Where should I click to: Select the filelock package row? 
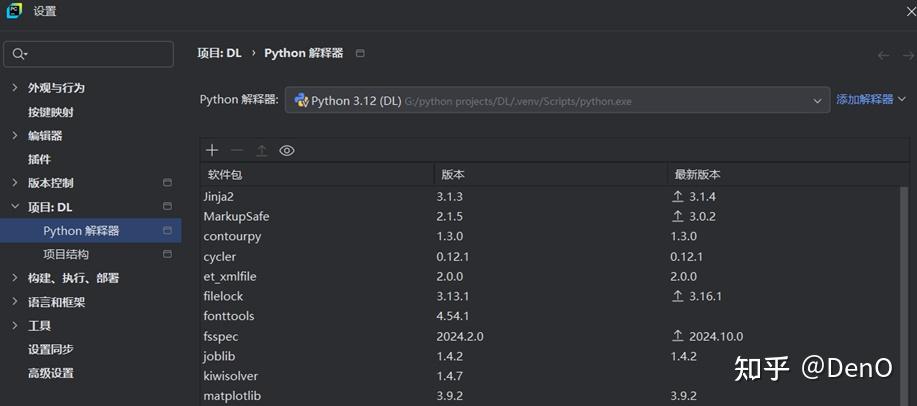(550, 297)
